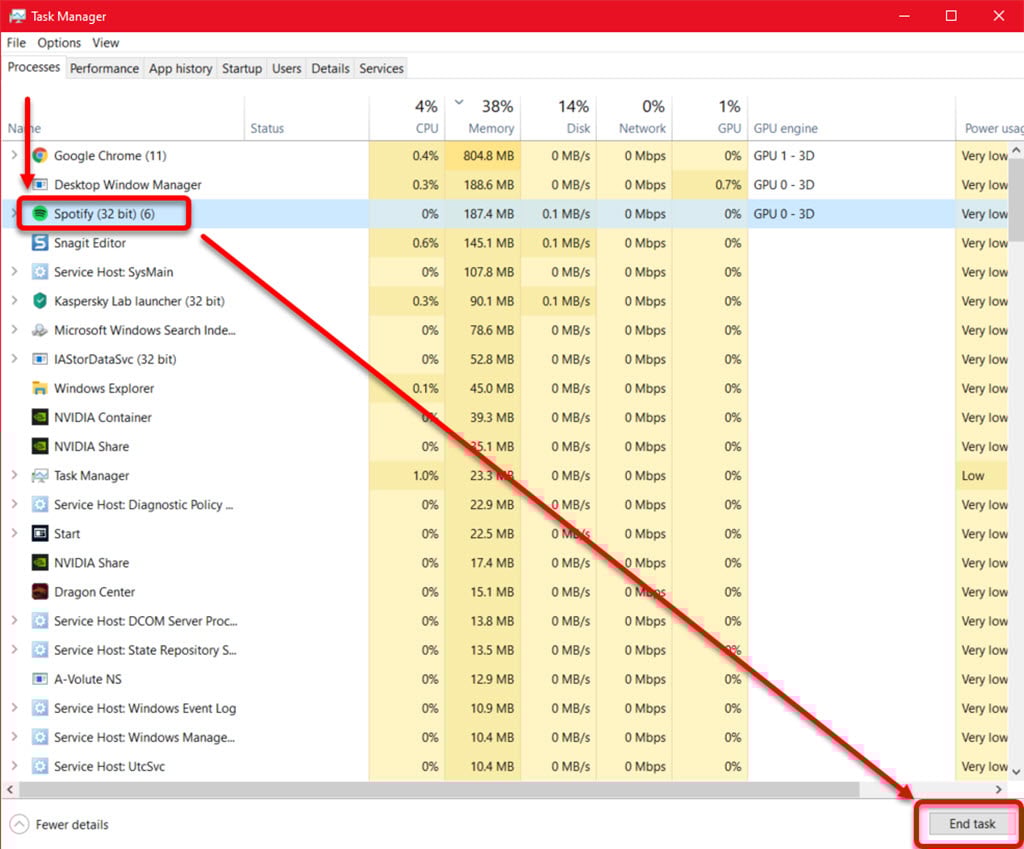The height and width of the screenshot is (849, 1024).
Task: Switch to the Startup tab
Action: point(242,69)
